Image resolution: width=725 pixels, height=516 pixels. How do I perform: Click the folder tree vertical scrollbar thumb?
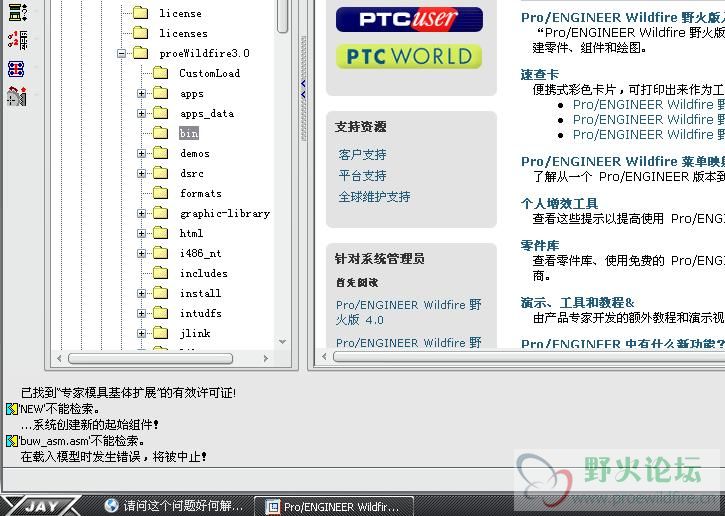(283, 15)
